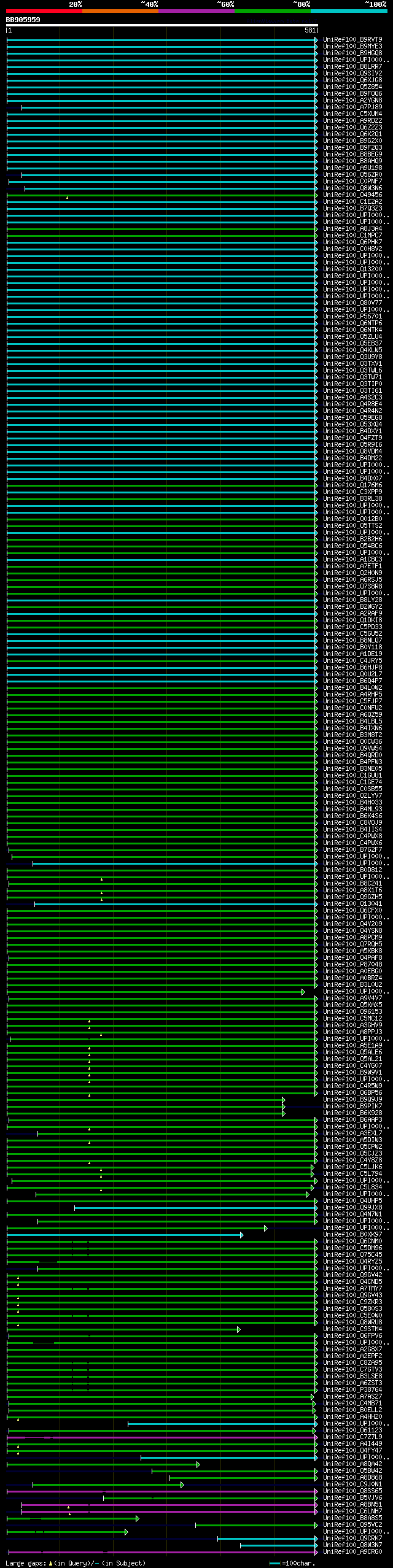Open the UniRef100_Q8W3N7 hit label

[x=352, y=1545]
